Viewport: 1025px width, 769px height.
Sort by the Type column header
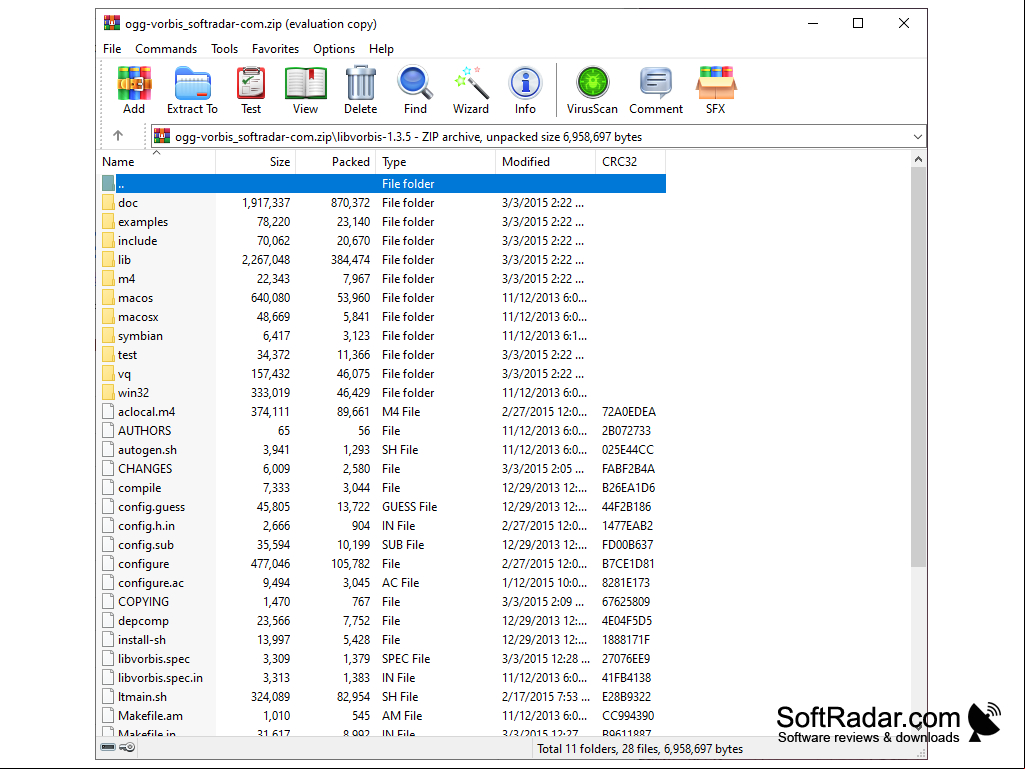(435, 162)
